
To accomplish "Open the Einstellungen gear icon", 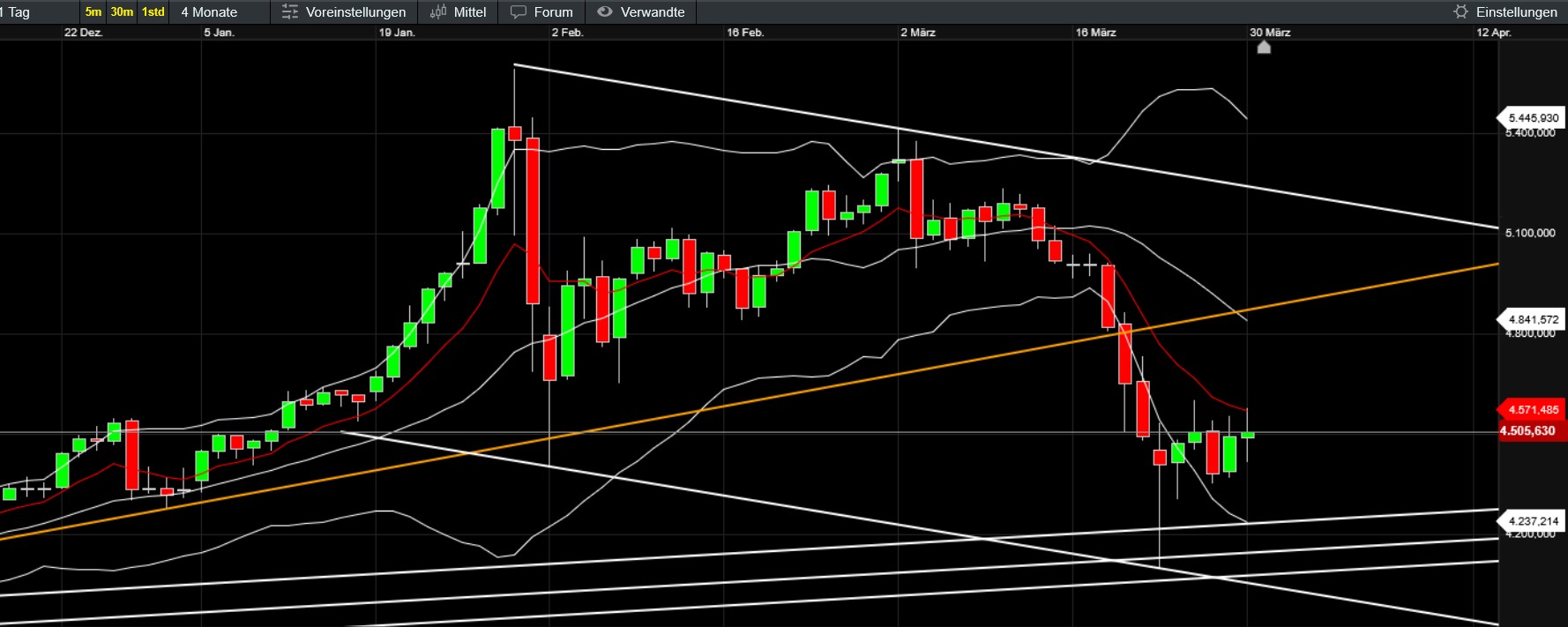I will (x=1461, y=12).
